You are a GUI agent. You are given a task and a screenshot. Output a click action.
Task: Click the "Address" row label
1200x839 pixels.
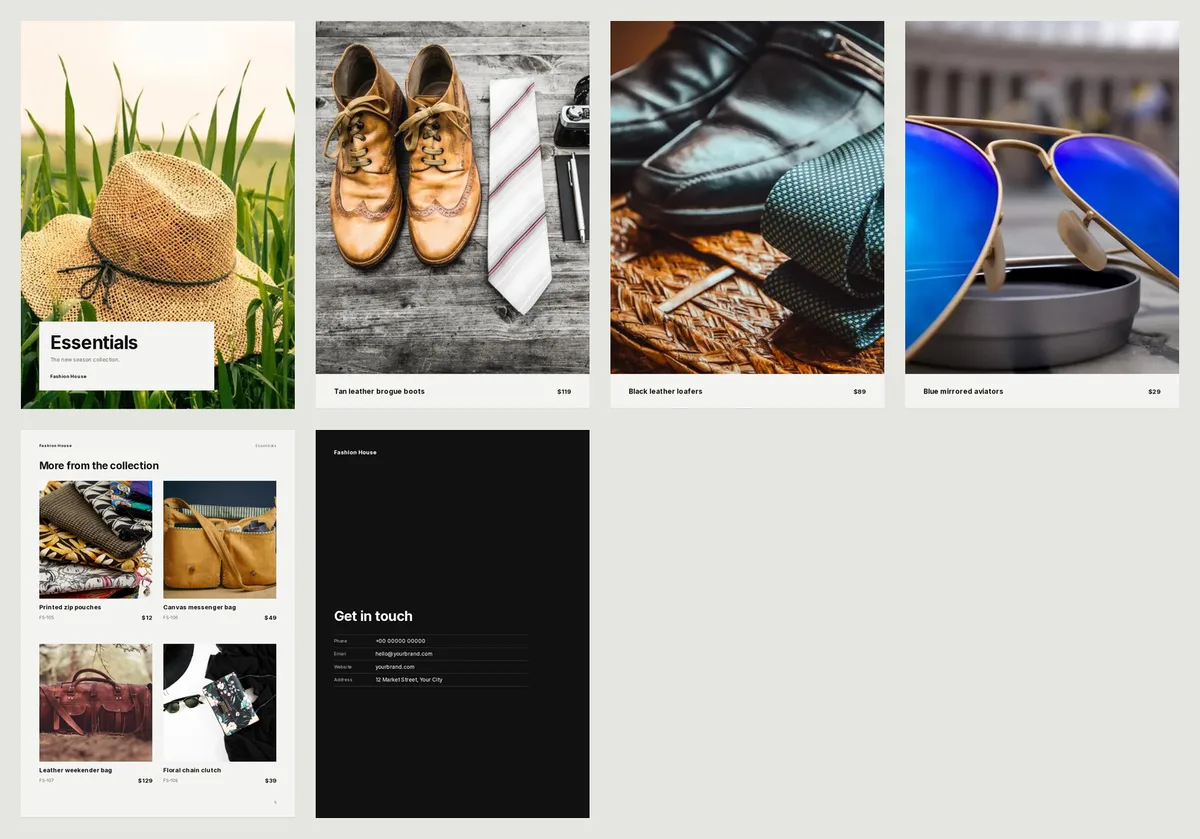tap(343, 680)
